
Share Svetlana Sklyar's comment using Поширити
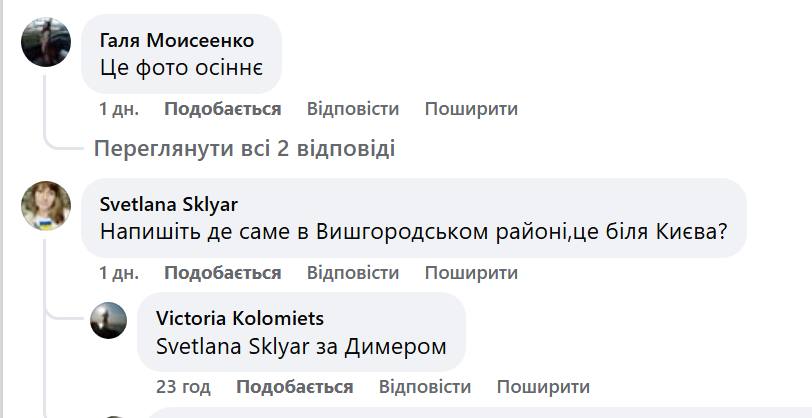(471, 272)
